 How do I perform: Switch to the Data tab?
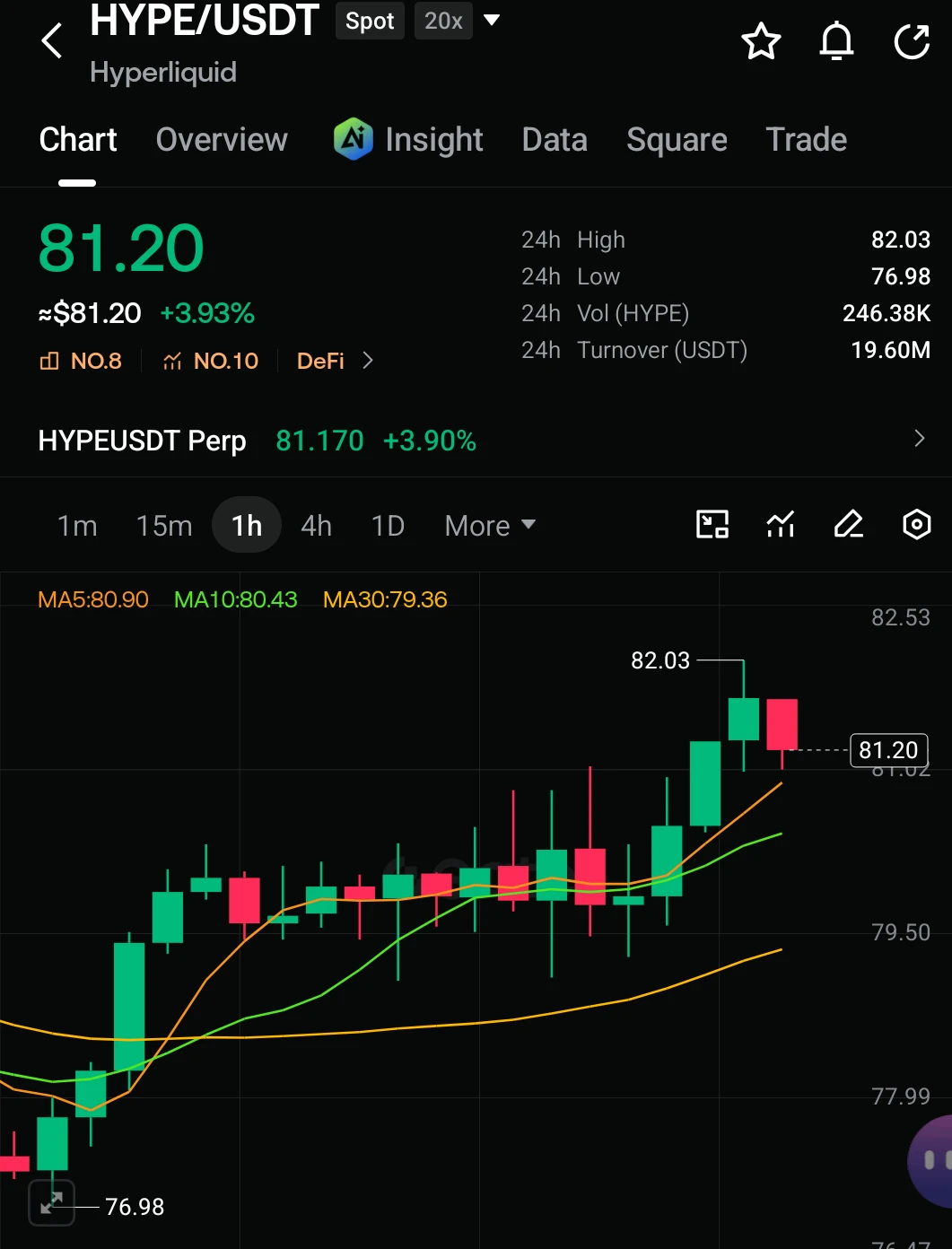click(x=555, y=139)
